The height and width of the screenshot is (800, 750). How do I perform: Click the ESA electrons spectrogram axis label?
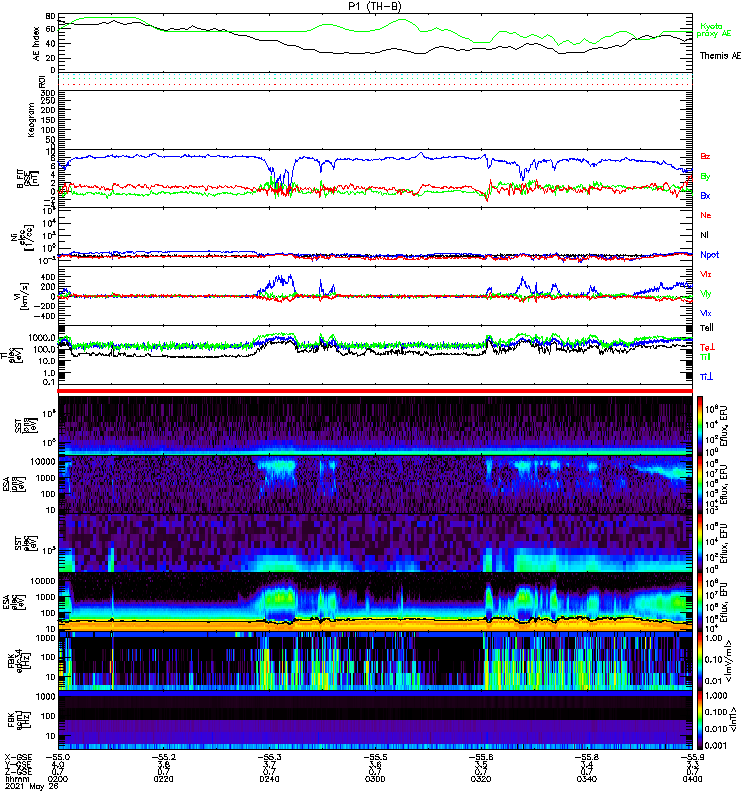tap(14, 601)
